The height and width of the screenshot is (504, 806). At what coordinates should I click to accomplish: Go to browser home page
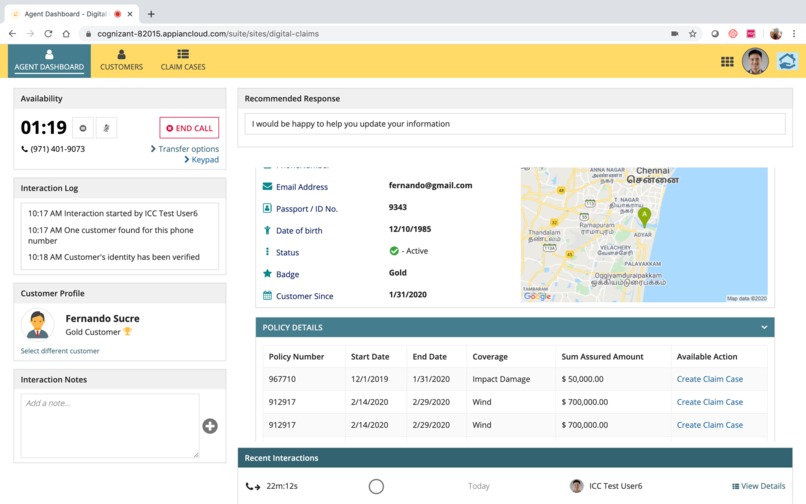coord(66,33)
